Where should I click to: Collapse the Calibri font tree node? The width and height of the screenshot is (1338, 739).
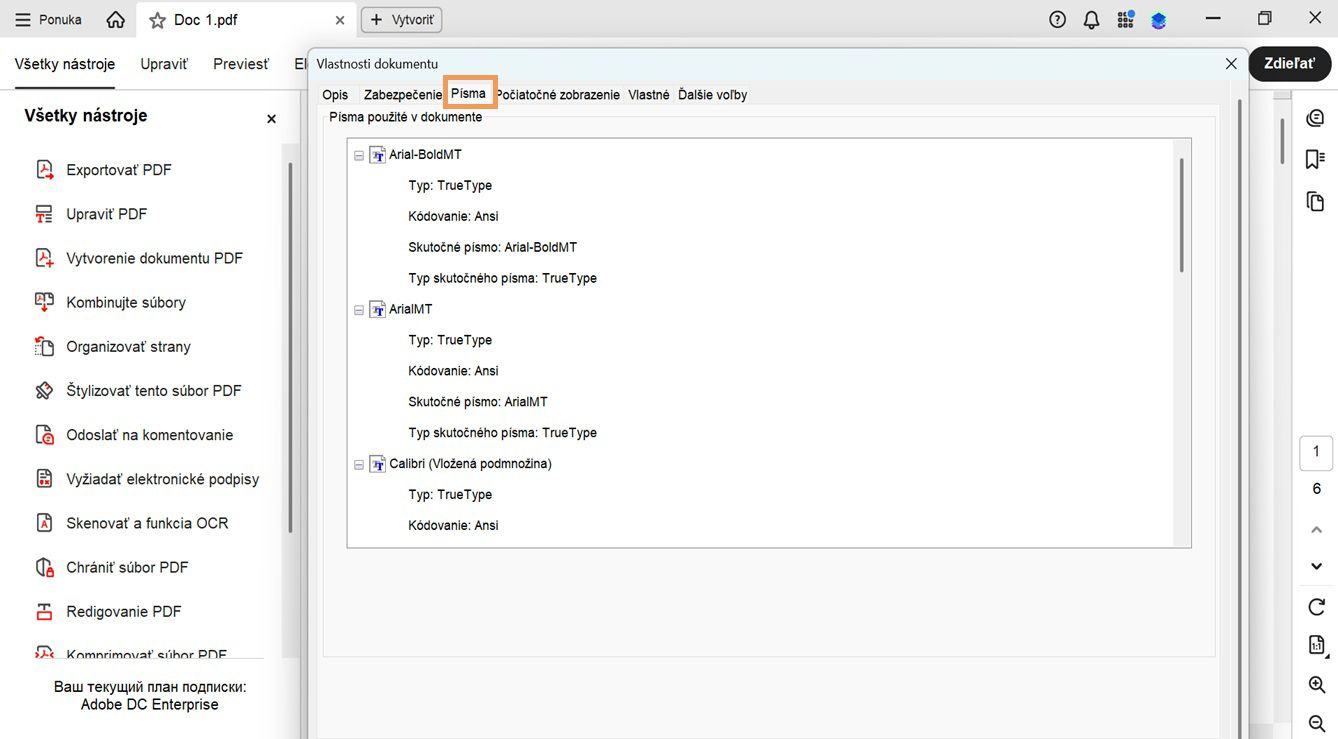[359, 464]
